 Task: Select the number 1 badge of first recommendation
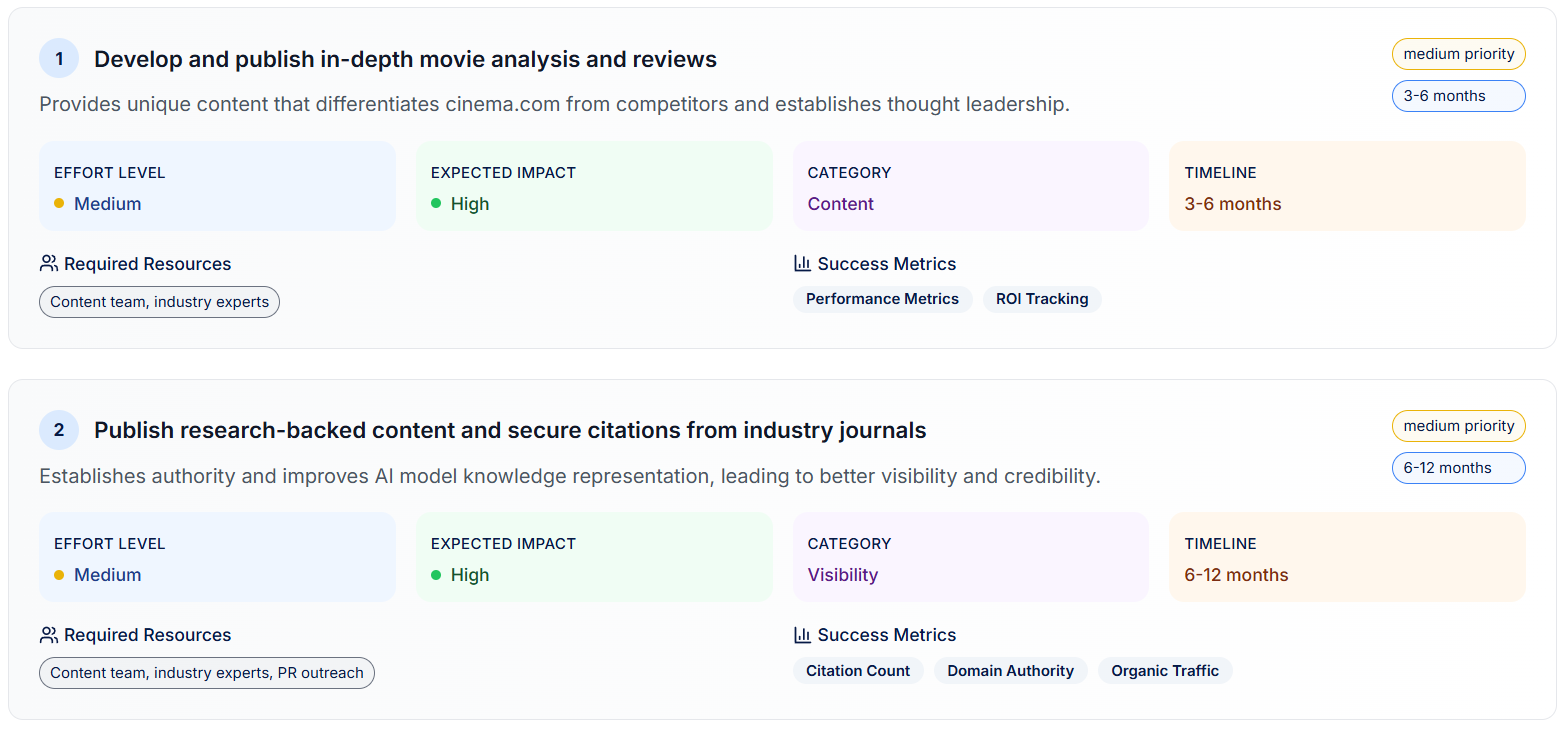click(x=59, y=59)
